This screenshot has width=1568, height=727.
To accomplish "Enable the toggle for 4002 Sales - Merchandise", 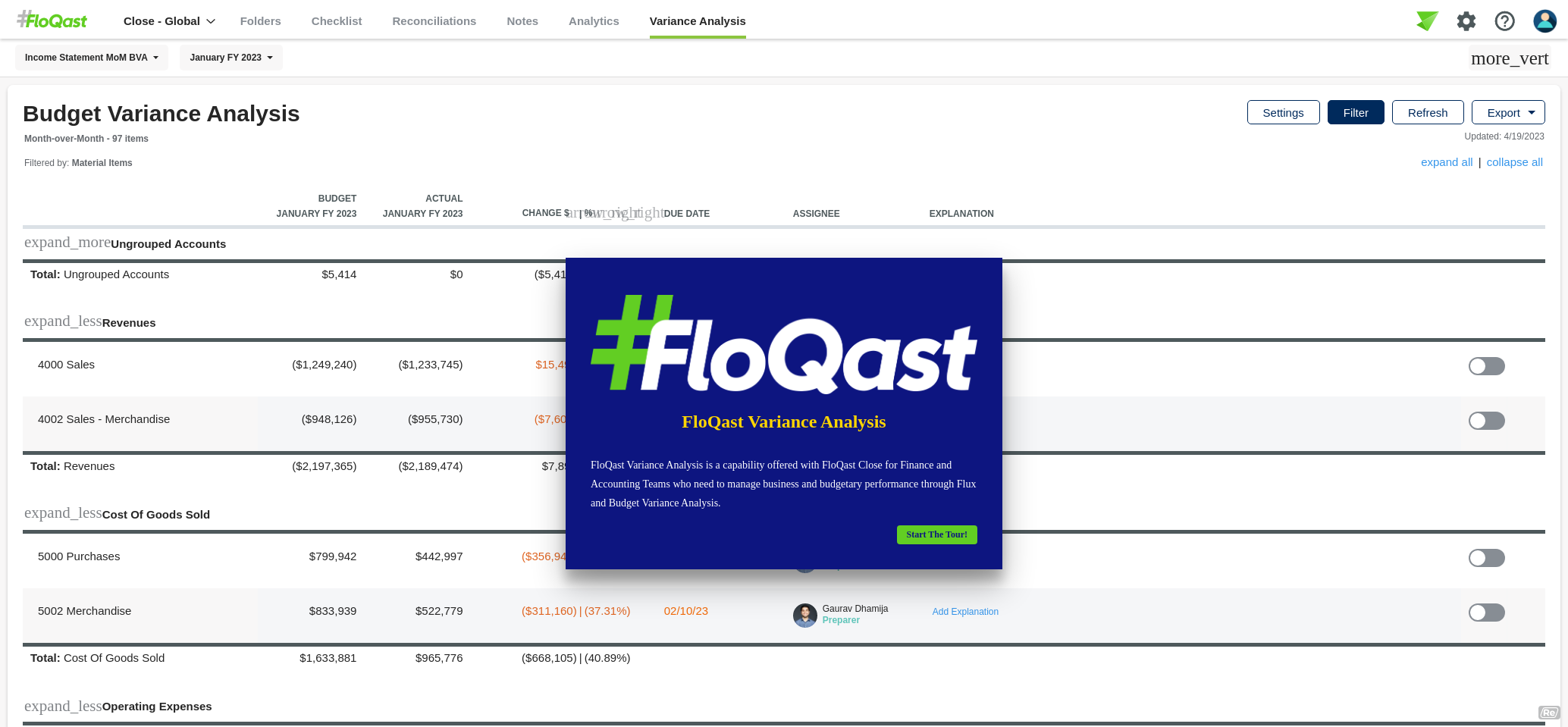I will tap(1486, 421).
